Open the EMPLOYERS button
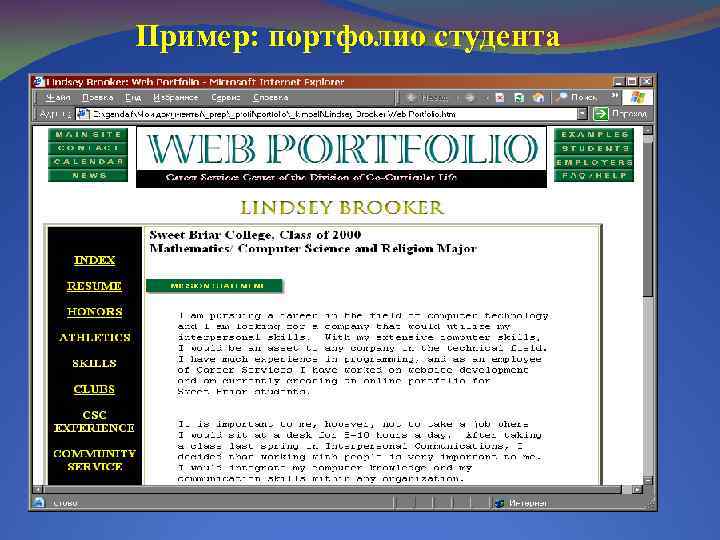Image resolution: width=720 pixels, height=540 pixels. coord(594,162)
